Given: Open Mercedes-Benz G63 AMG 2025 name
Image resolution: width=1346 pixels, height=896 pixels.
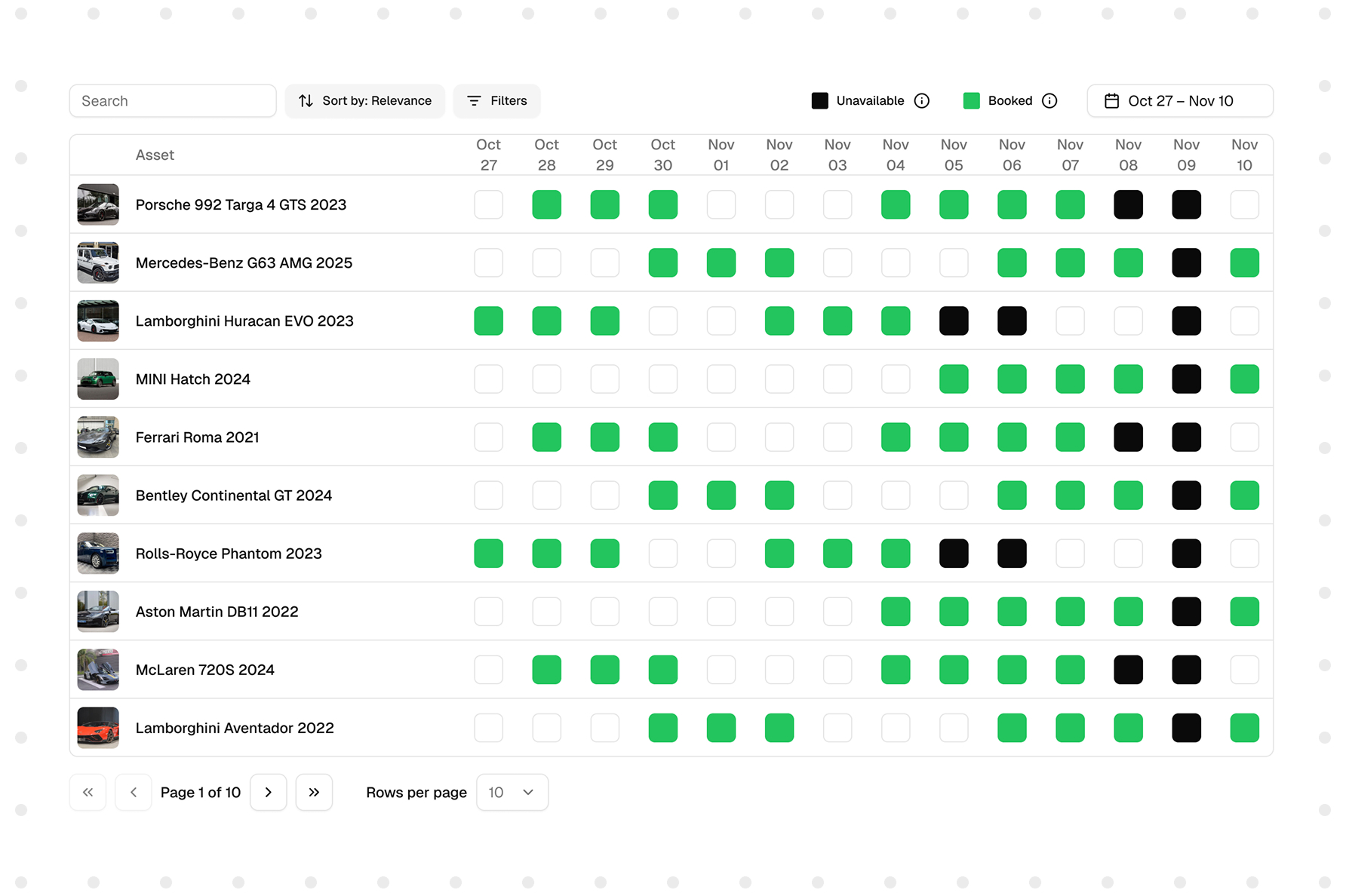Looking at the screenshot, I should point(244,262).
